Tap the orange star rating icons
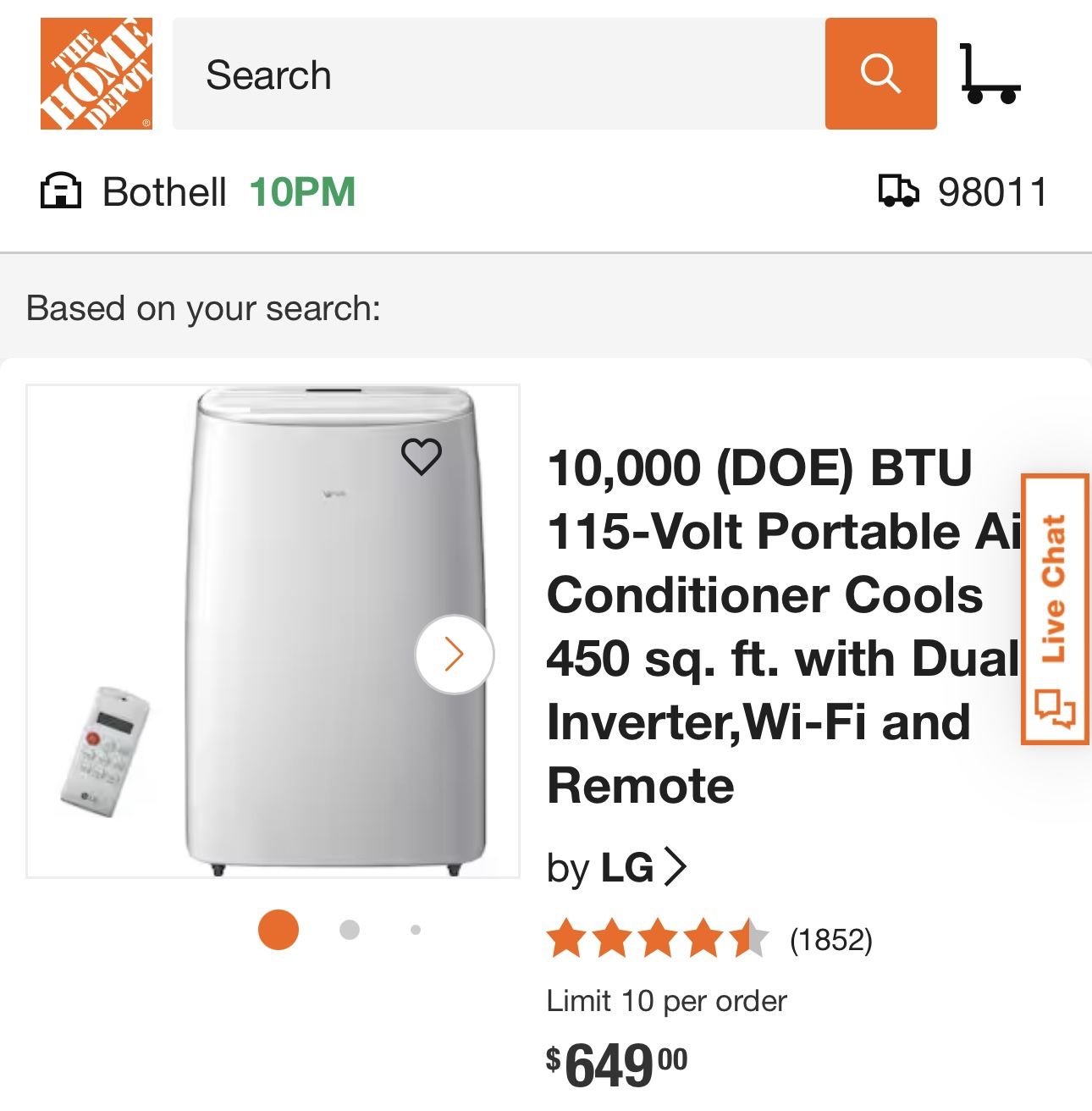 pos(656,937)
